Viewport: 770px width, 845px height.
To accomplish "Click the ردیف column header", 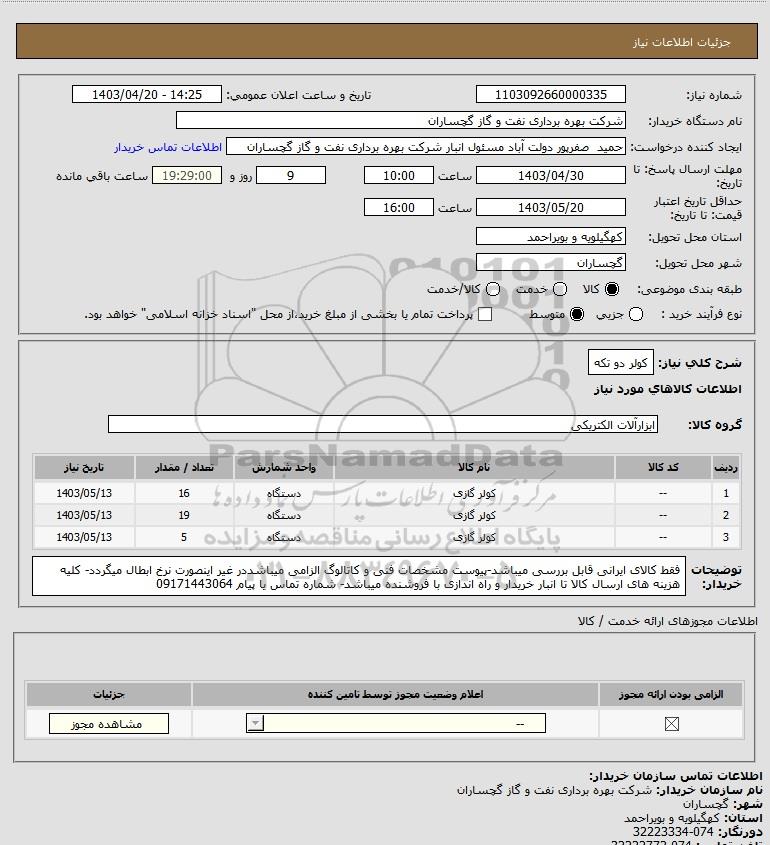I will [x=726, y=467].
